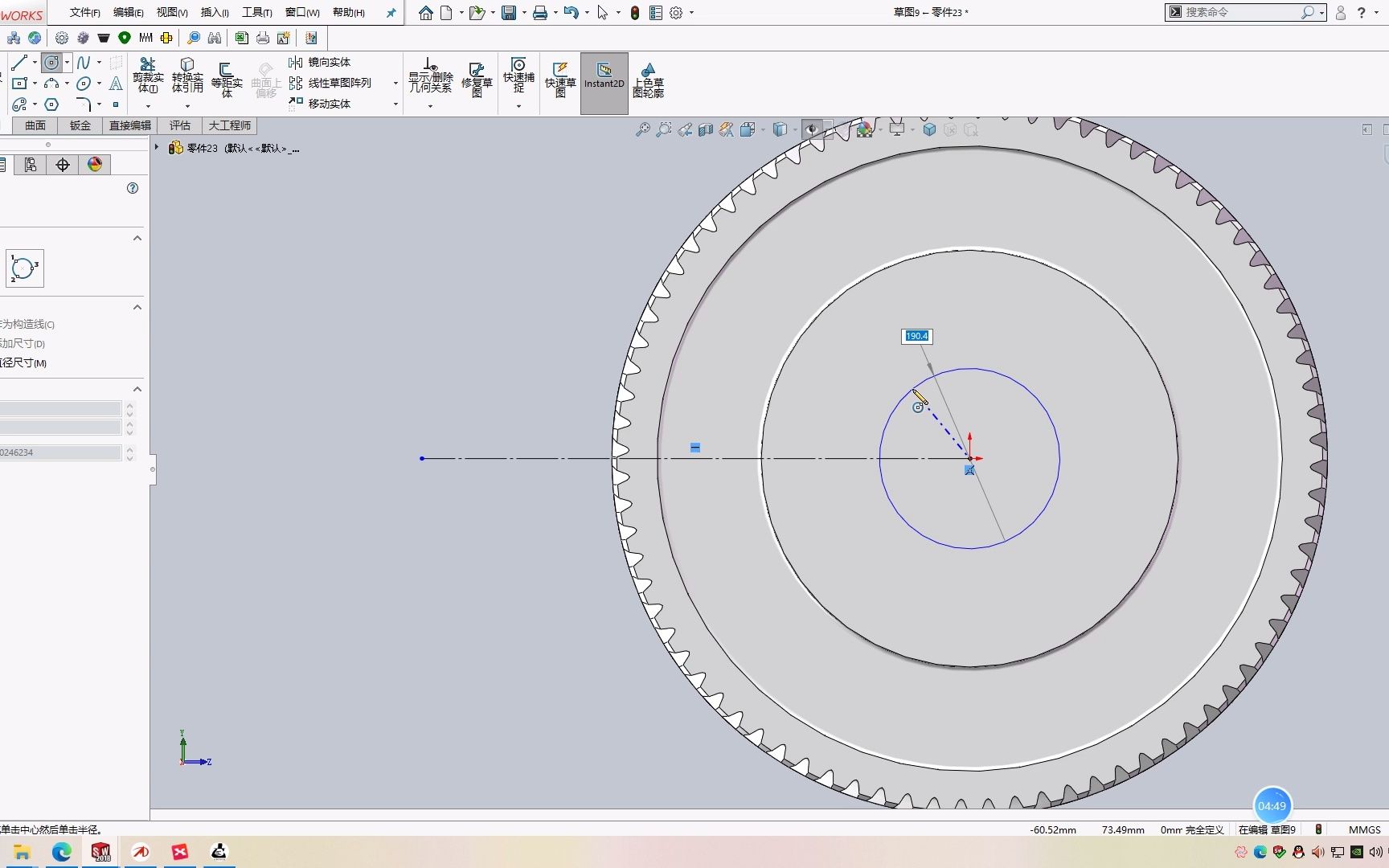Click Zoom to Fit in view toolbar
This screenshot has width=1389, height=868.
[x=642, y=129]
